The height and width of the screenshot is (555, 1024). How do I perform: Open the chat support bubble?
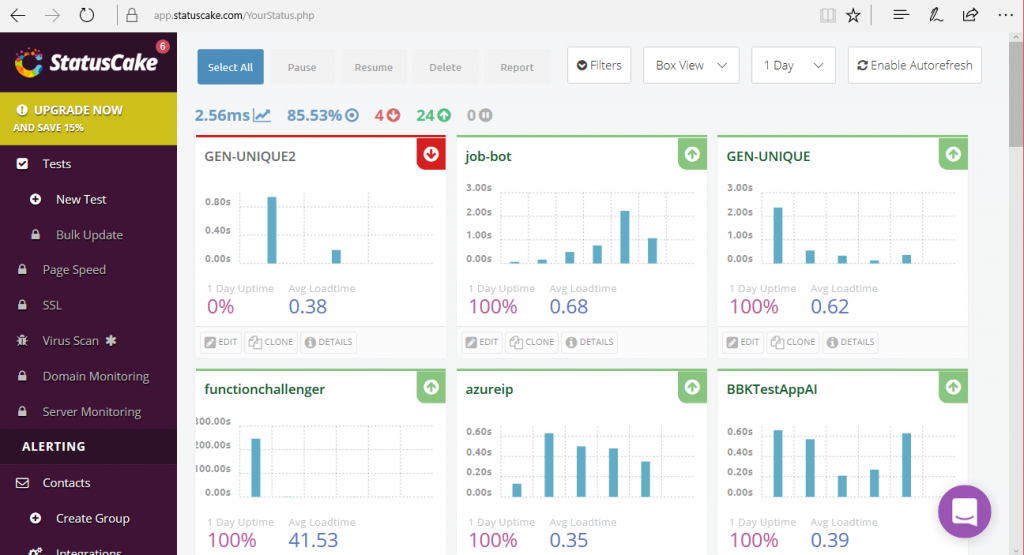click(x=965, y=511)
